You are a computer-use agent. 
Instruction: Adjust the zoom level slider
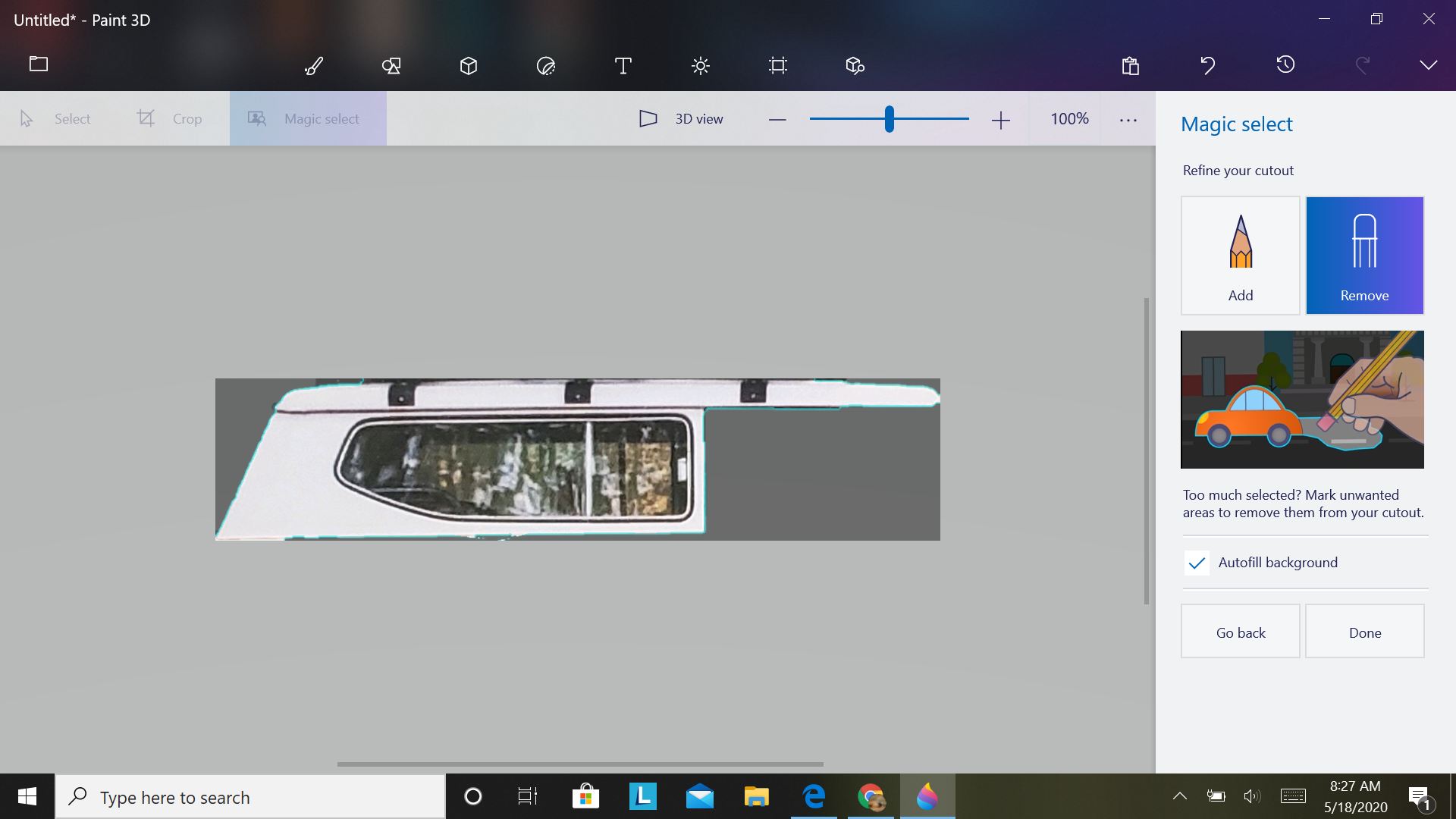tap(889, 119)
